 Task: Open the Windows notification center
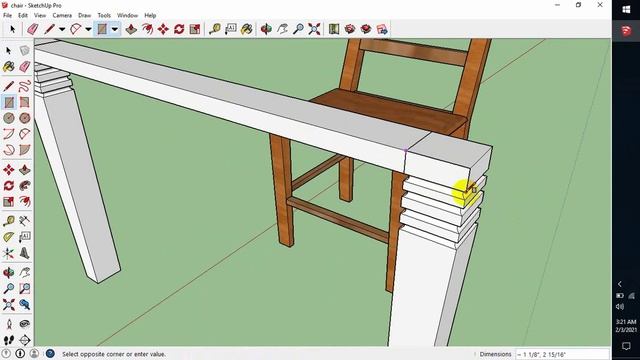click(x=626, y=346)
